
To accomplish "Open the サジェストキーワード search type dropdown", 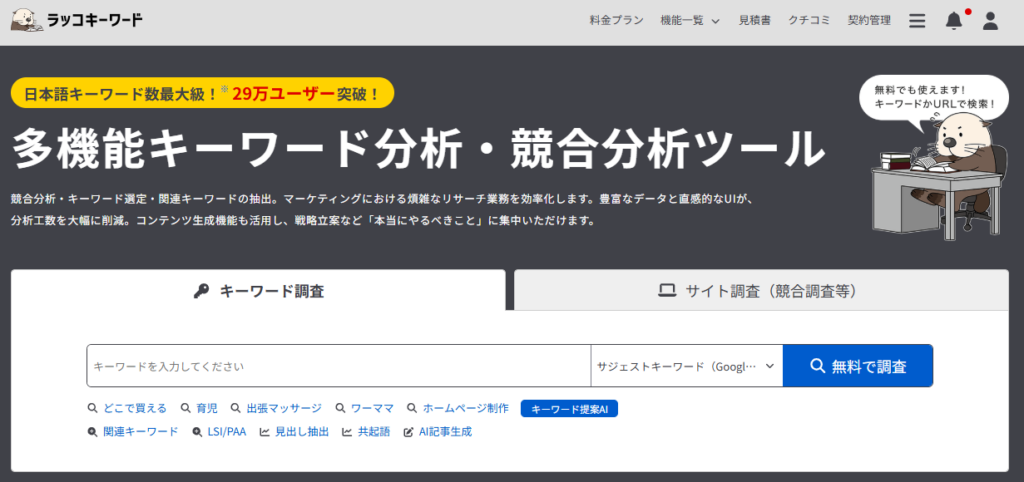I will (686, 366).
